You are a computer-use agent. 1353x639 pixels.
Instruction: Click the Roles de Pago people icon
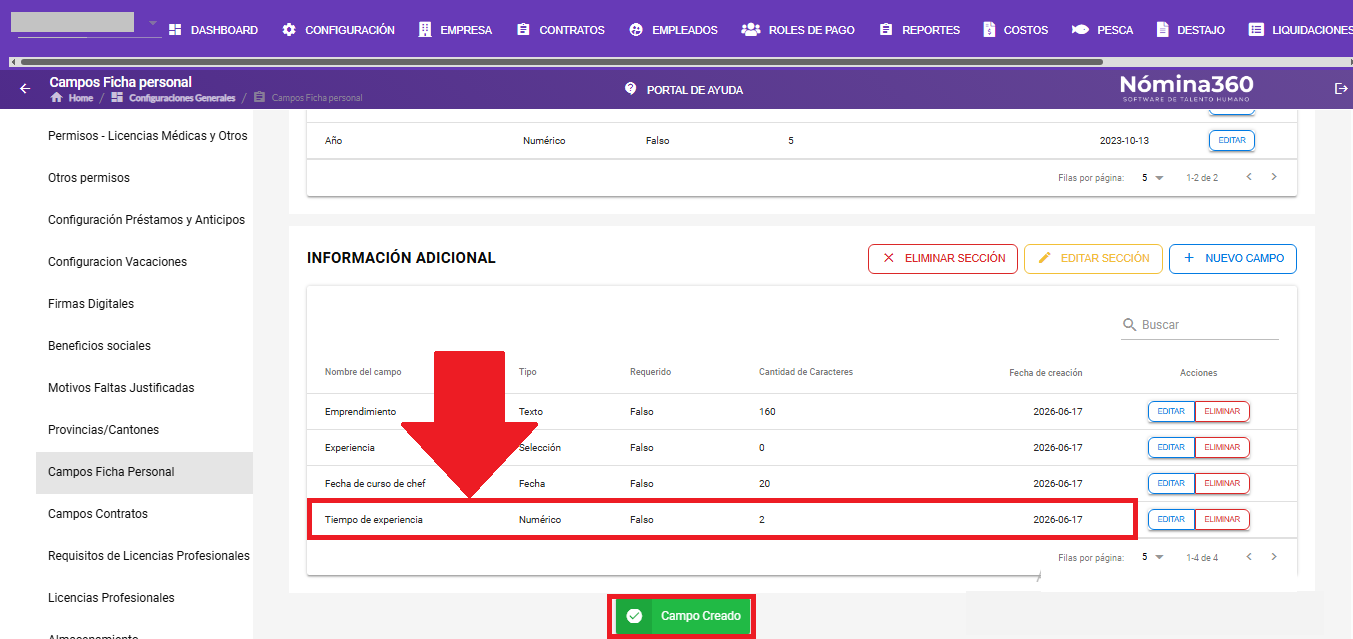(751, 30)
